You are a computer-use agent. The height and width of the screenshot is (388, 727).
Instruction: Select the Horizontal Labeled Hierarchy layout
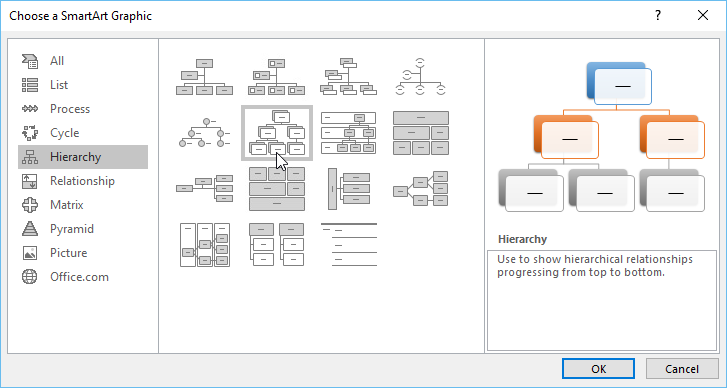[x=204, y=245]
